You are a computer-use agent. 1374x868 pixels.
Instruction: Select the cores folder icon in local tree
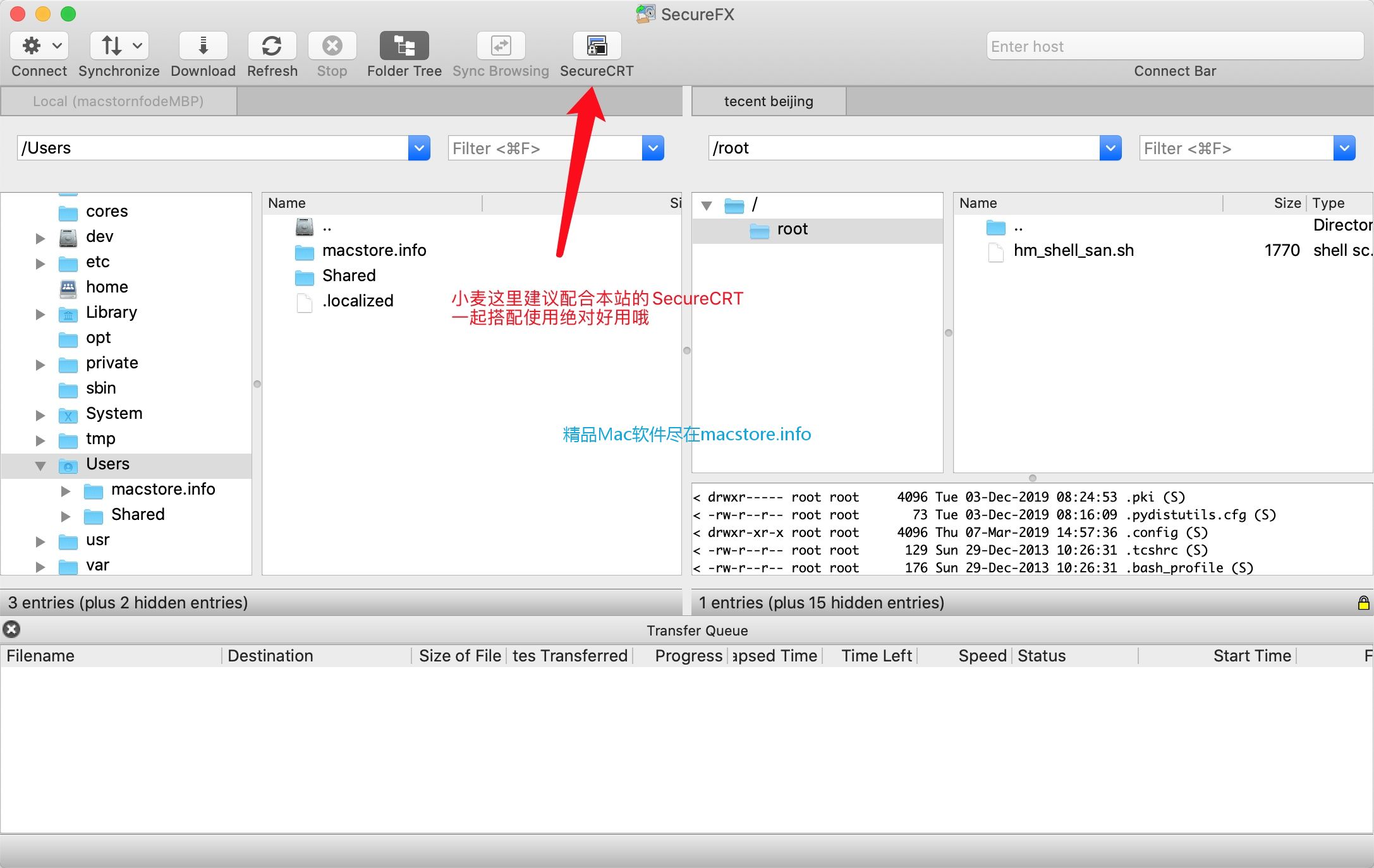tap(68, 212)
